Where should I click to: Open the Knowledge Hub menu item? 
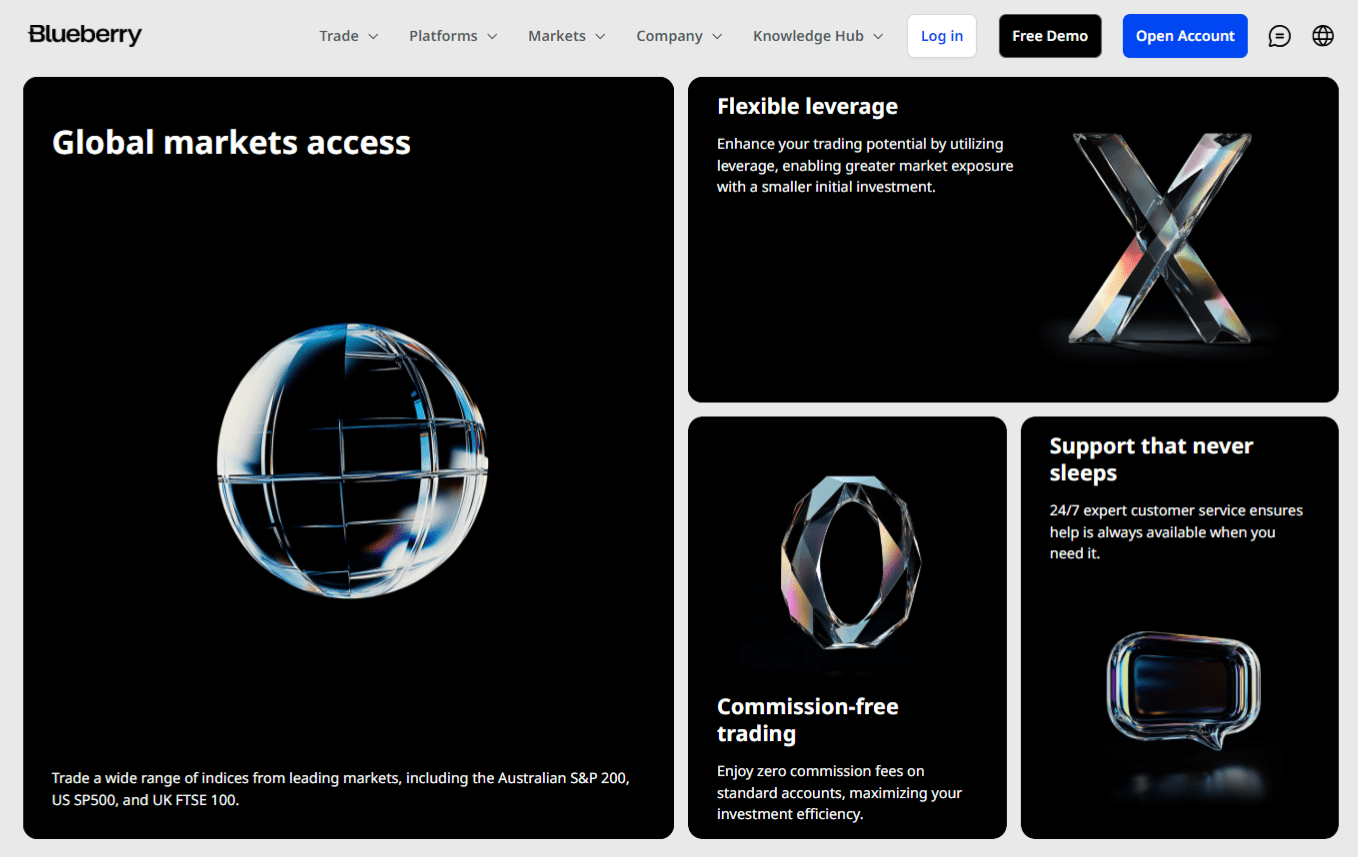tap(808, 36)
